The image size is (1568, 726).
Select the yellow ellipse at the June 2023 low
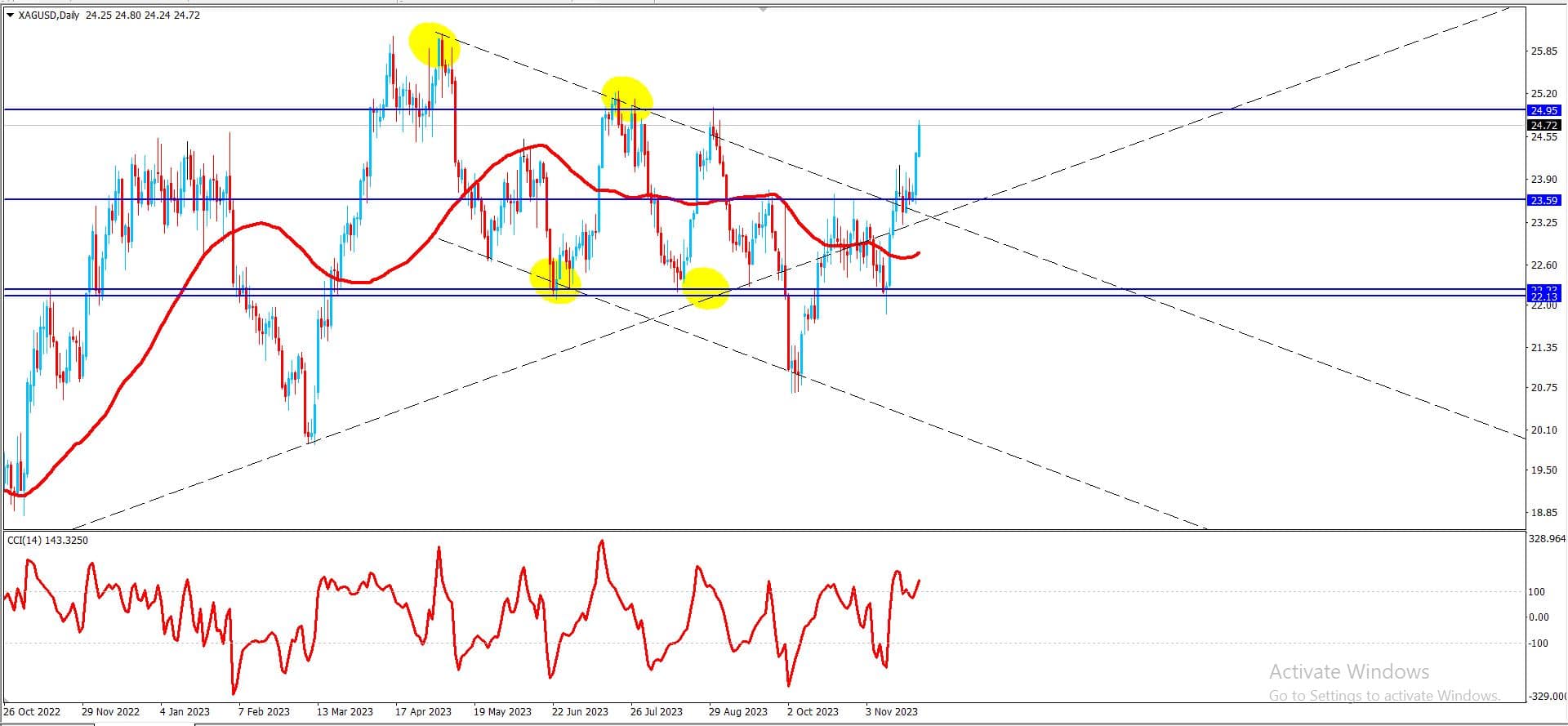556,280
